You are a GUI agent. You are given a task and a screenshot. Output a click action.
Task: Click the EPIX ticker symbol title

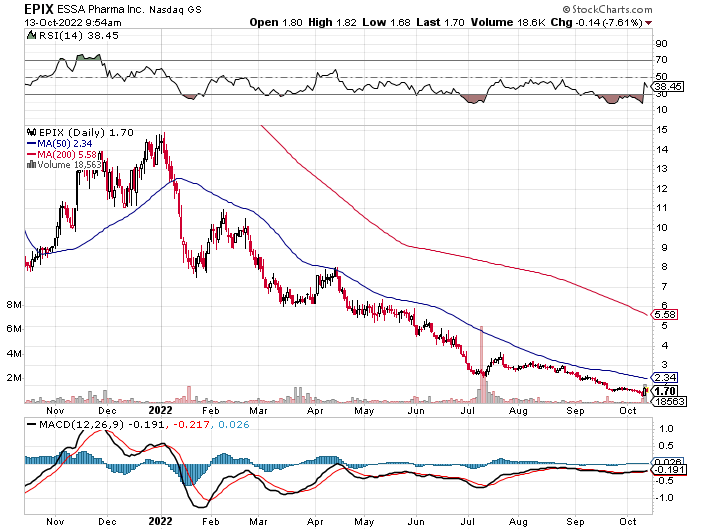[39, 9]
